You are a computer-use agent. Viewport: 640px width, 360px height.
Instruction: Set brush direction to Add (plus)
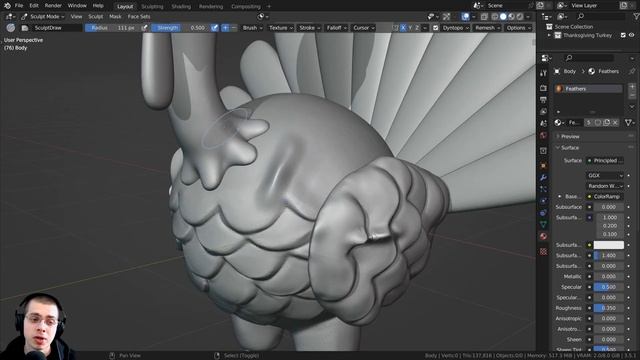[225, 28]
